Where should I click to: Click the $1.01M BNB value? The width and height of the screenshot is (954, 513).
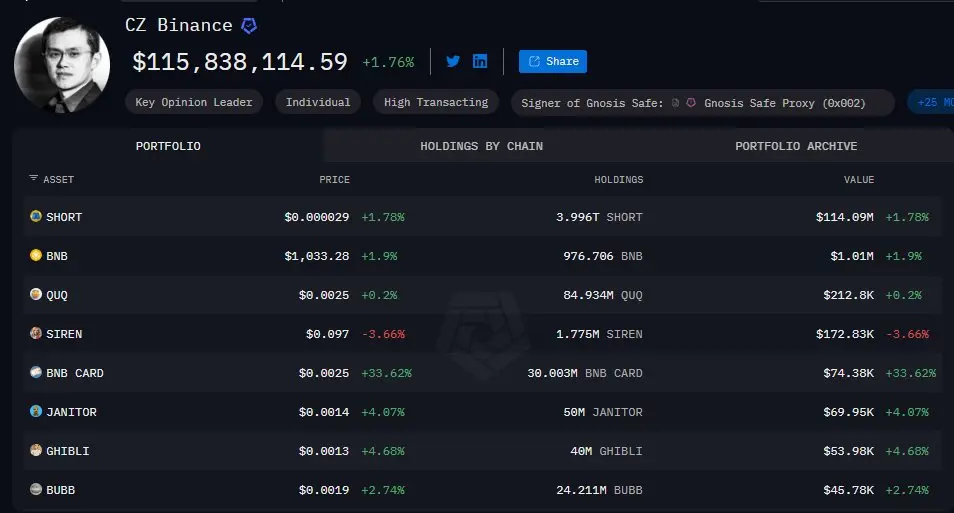coord(852,256)
